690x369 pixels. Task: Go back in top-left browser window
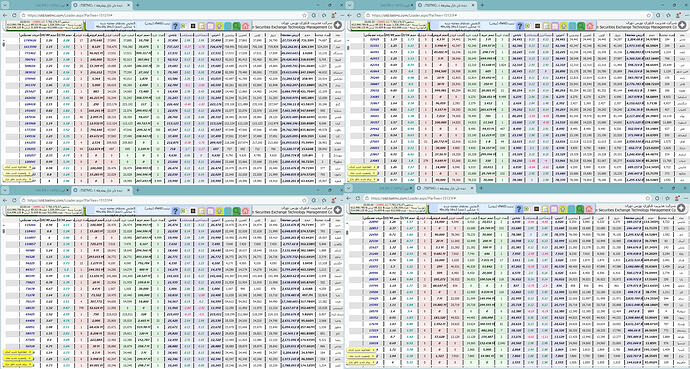[5, 15]
